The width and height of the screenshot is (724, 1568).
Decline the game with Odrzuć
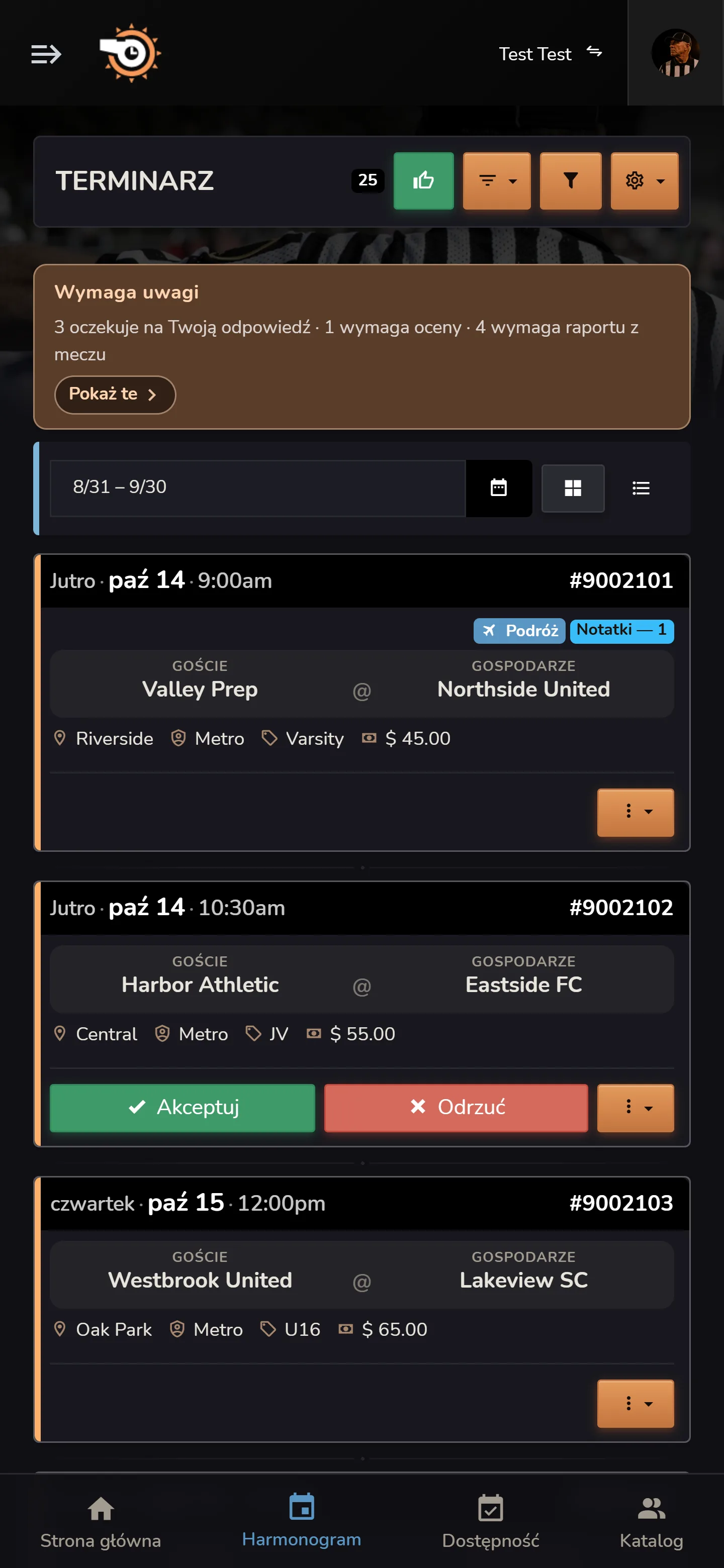[x=456, y=1107]
